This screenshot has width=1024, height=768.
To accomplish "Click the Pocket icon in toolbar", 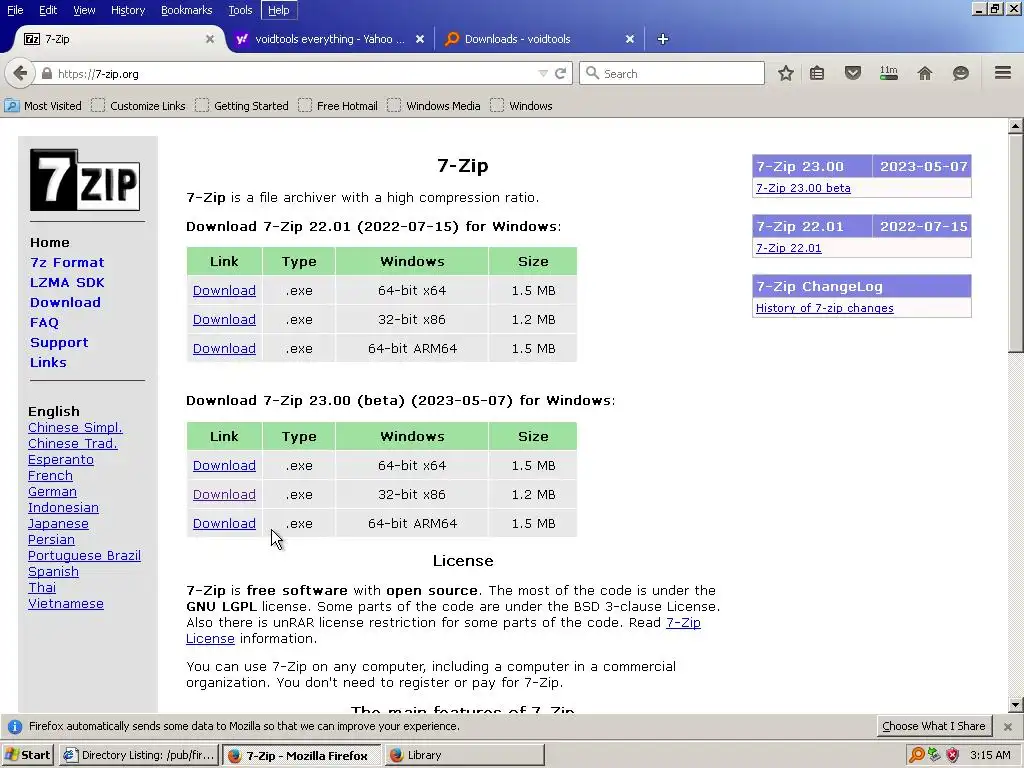I will (852, 73).
